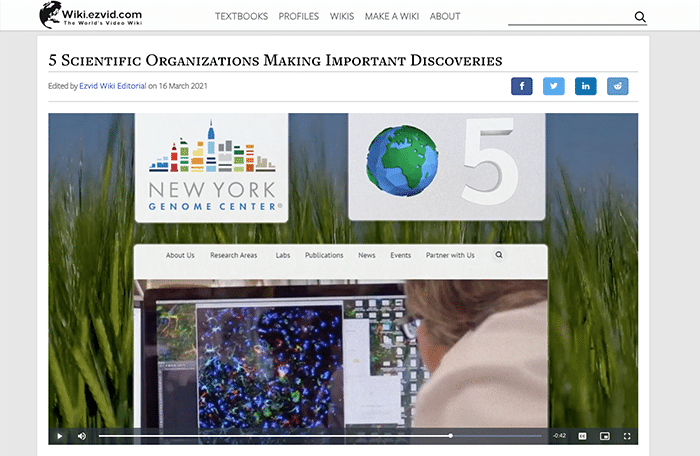Share the article on LinkedIn
700x456 pixels.
(586, 86)
